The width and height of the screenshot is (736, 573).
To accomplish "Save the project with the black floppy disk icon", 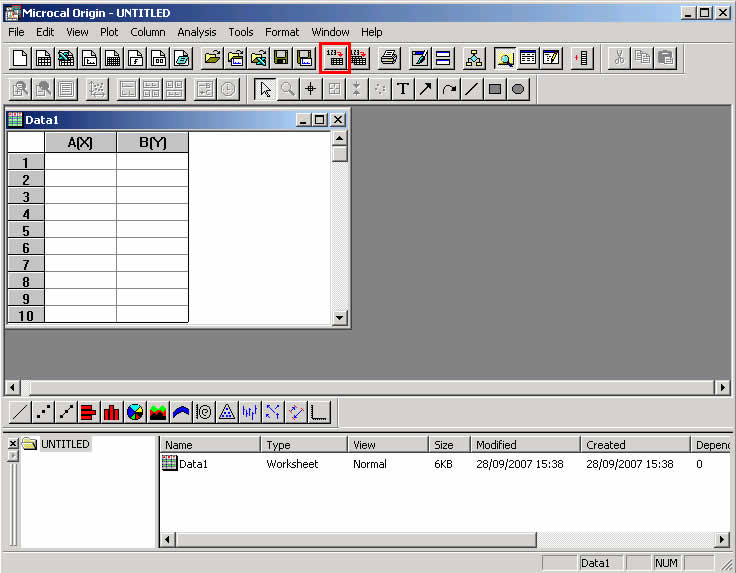I will pyautogui.click(x=281, y=58).
